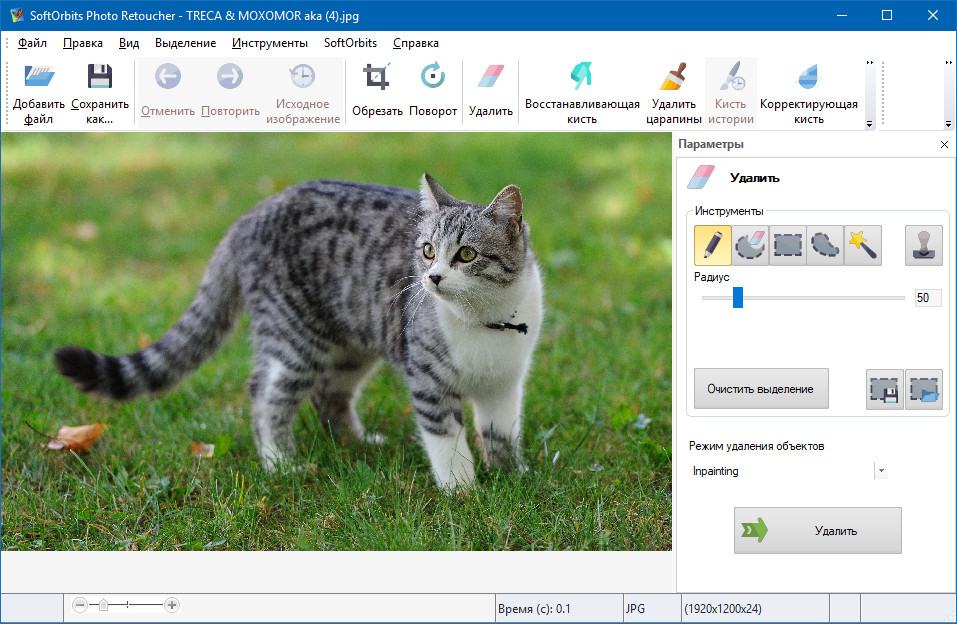Open the Инструменты menu
The height and width of the screenshot is (624, 957).
pos(270,43)
